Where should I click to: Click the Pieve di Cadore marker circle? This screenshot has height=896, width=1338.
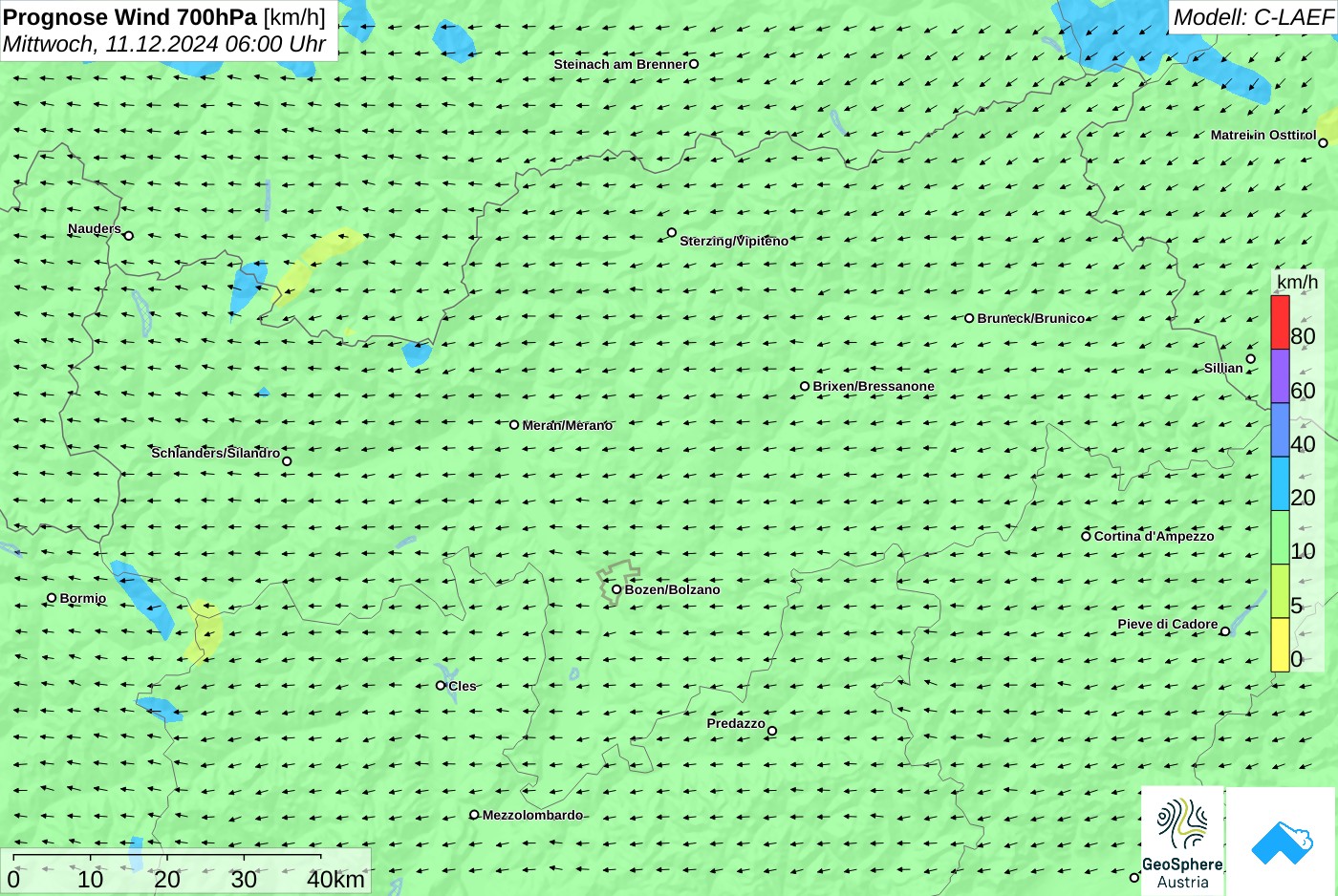pos(1225,630)
